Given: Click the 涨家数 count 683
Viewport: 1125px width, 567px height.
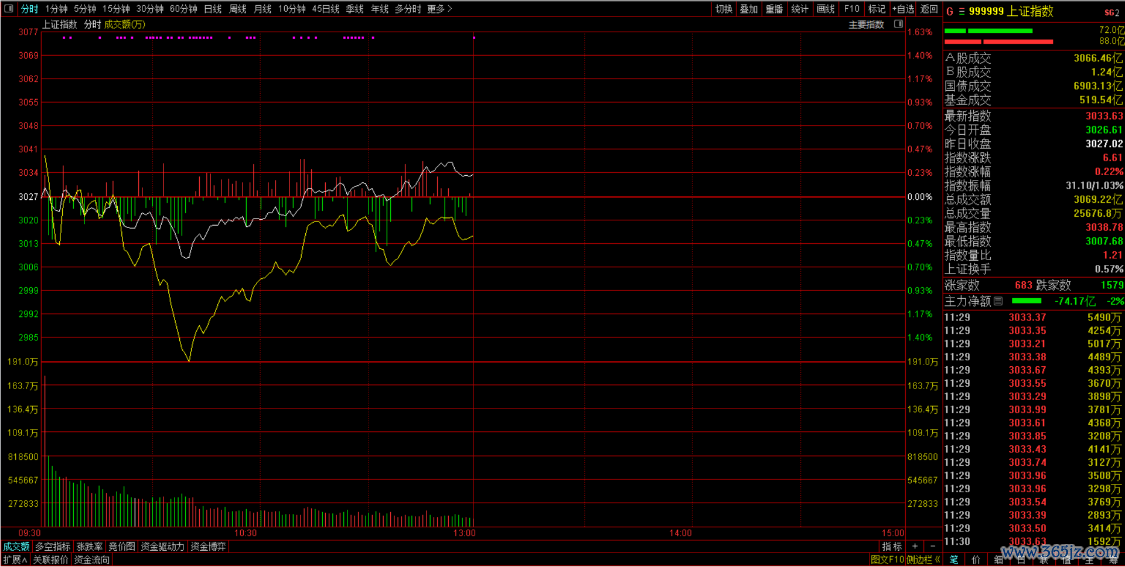Looking at the screenshot, I should coord(1023,285).
